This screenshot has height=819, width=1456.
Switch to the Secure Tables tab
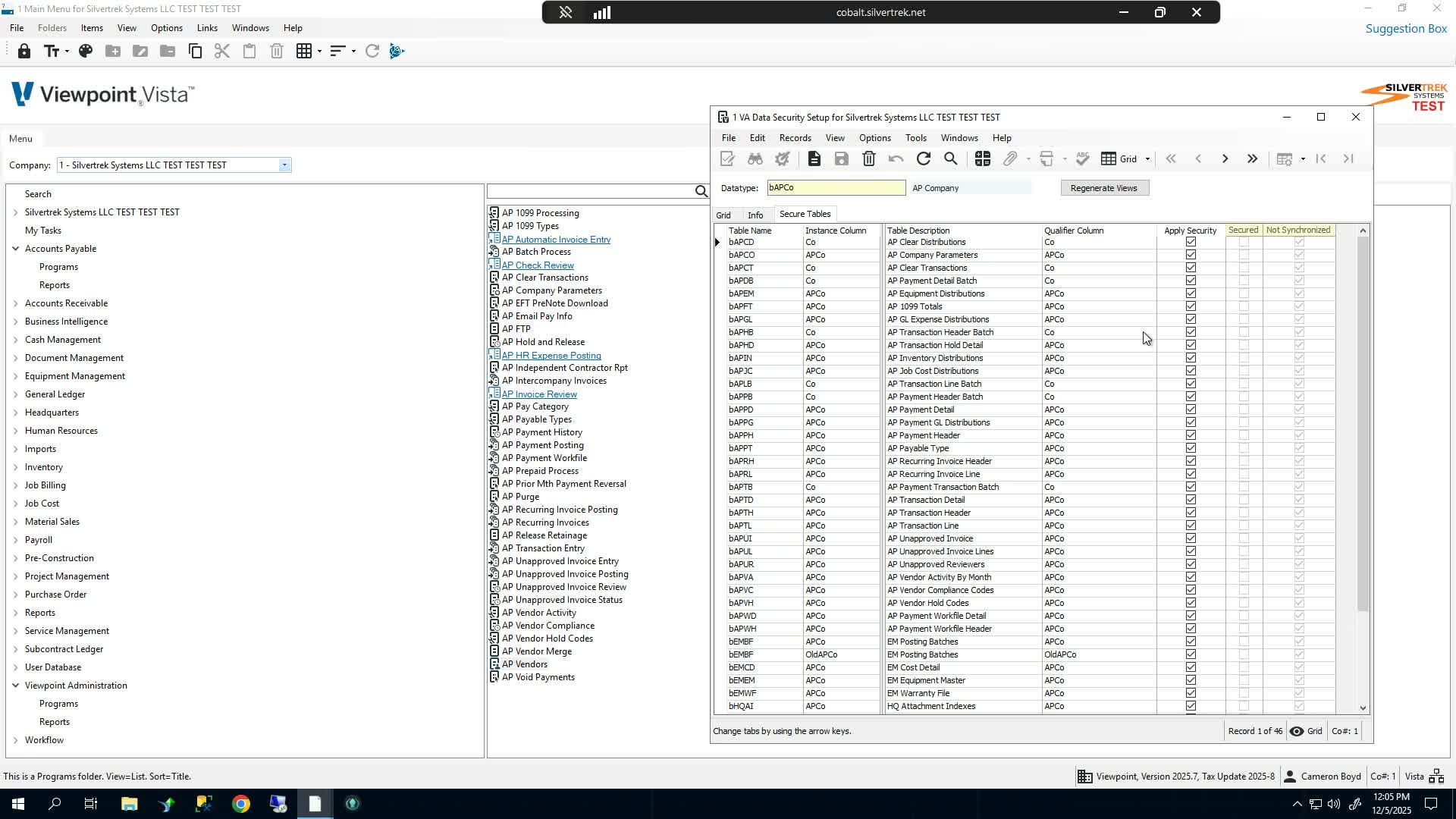[805, 214]
